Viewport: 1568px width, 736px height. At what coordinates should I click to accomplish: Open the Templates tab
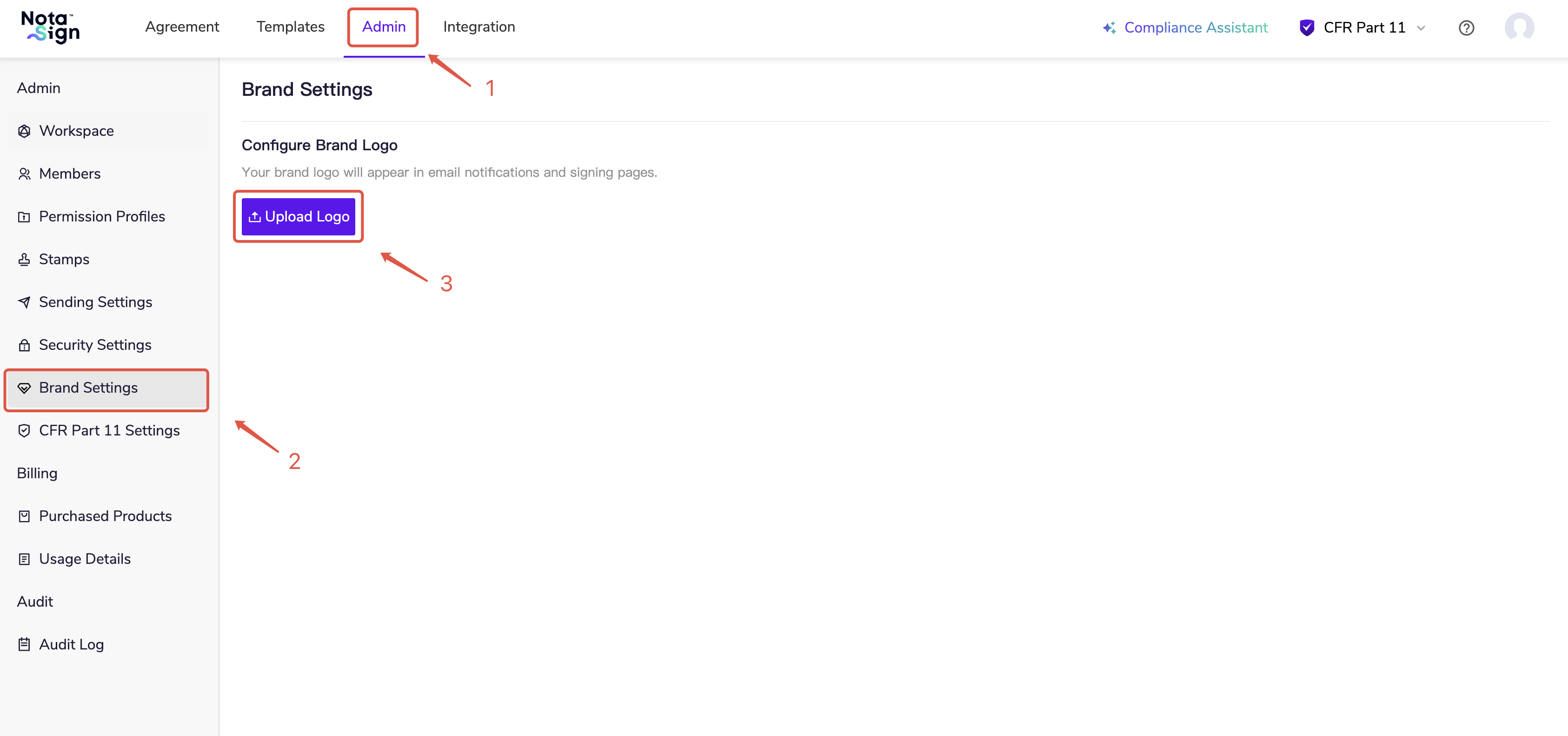pyautogui.click(x=290, y=27)
